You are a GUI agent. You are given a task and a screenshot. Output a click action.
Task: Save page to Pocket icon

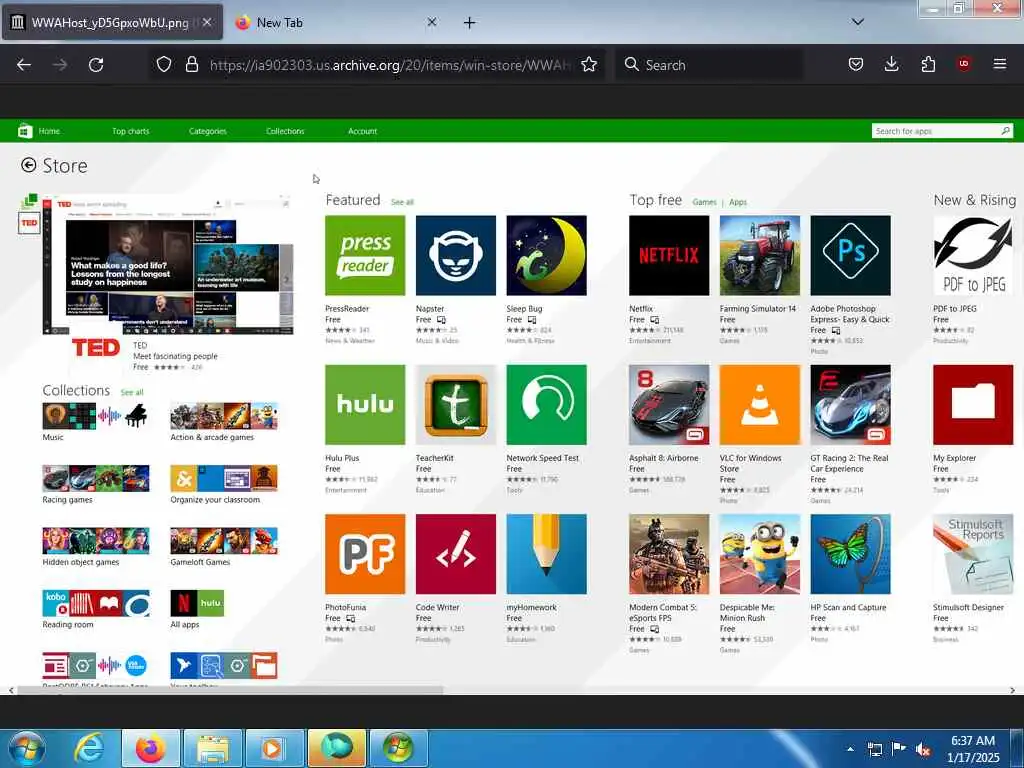coord(856,64)
